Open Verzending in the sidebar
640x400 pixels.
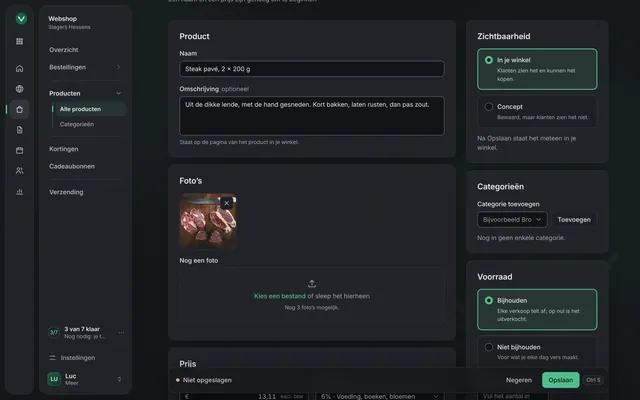coord(66,192)
